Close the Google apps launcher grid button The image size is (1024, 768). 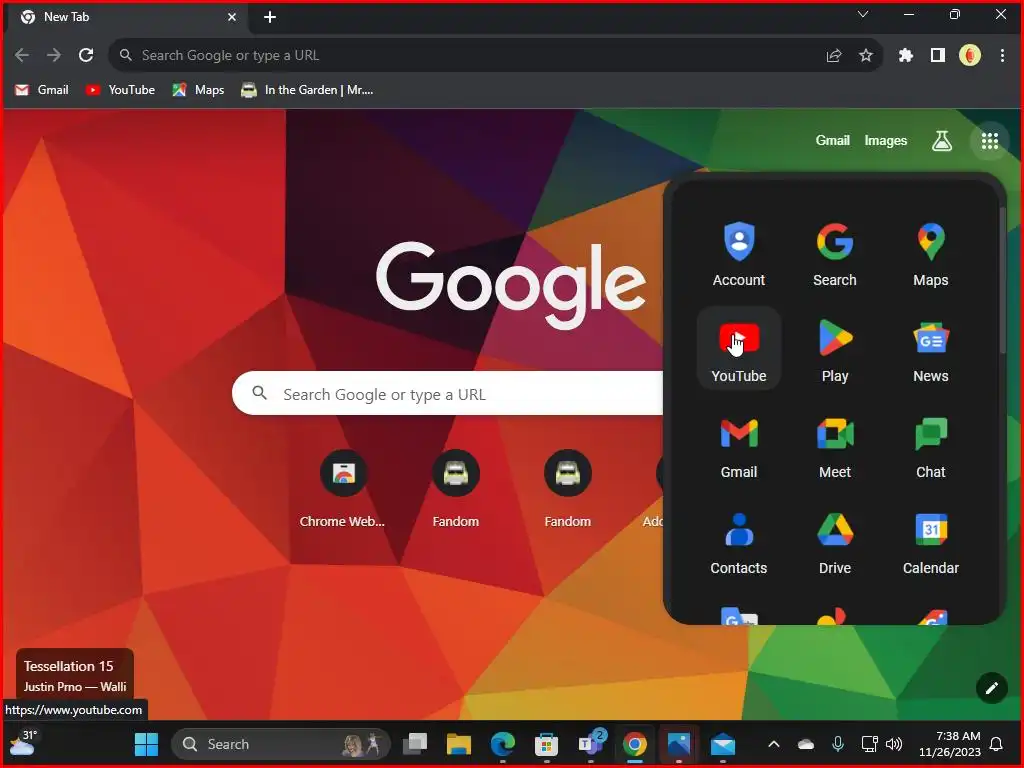(989, 140)
